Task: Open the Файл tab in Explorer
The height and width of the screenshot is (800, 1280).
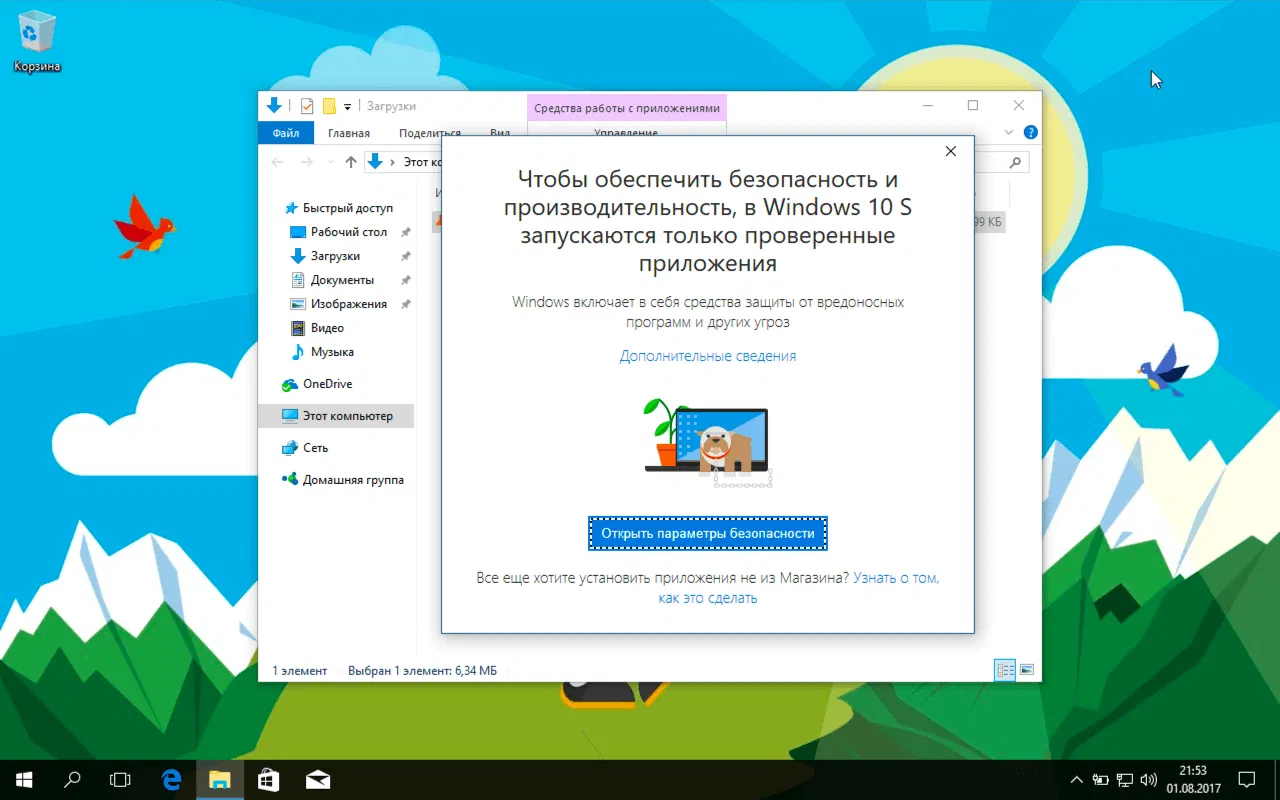Action: point(285,133)
